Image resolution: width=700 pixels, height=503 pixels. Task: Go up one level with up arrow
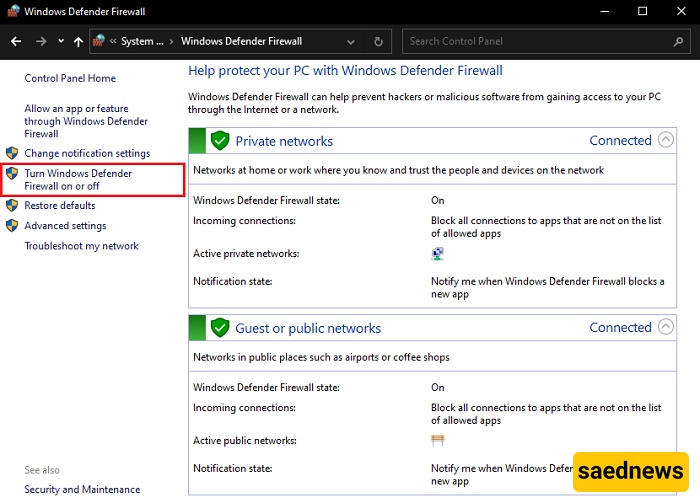tap(79, 42)
